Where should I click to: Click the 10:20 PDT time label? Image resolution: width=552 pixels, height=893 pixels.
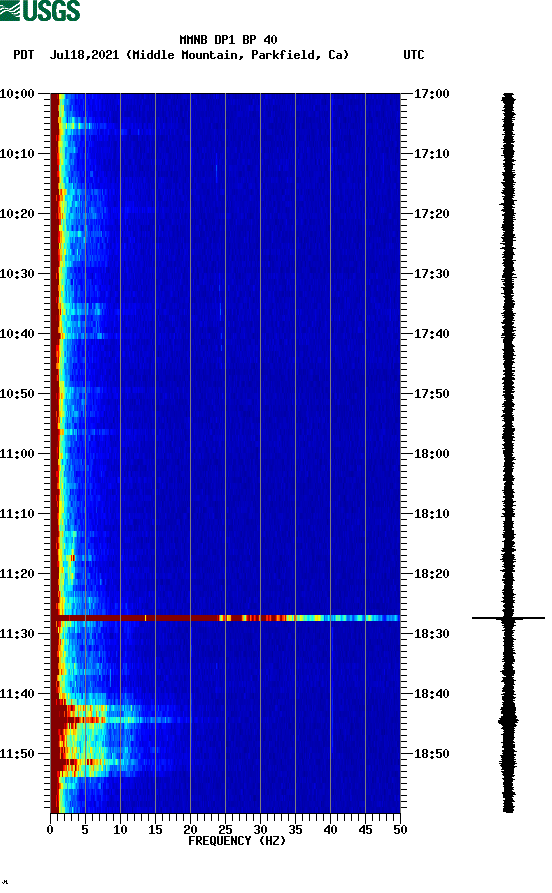[17, 214]
